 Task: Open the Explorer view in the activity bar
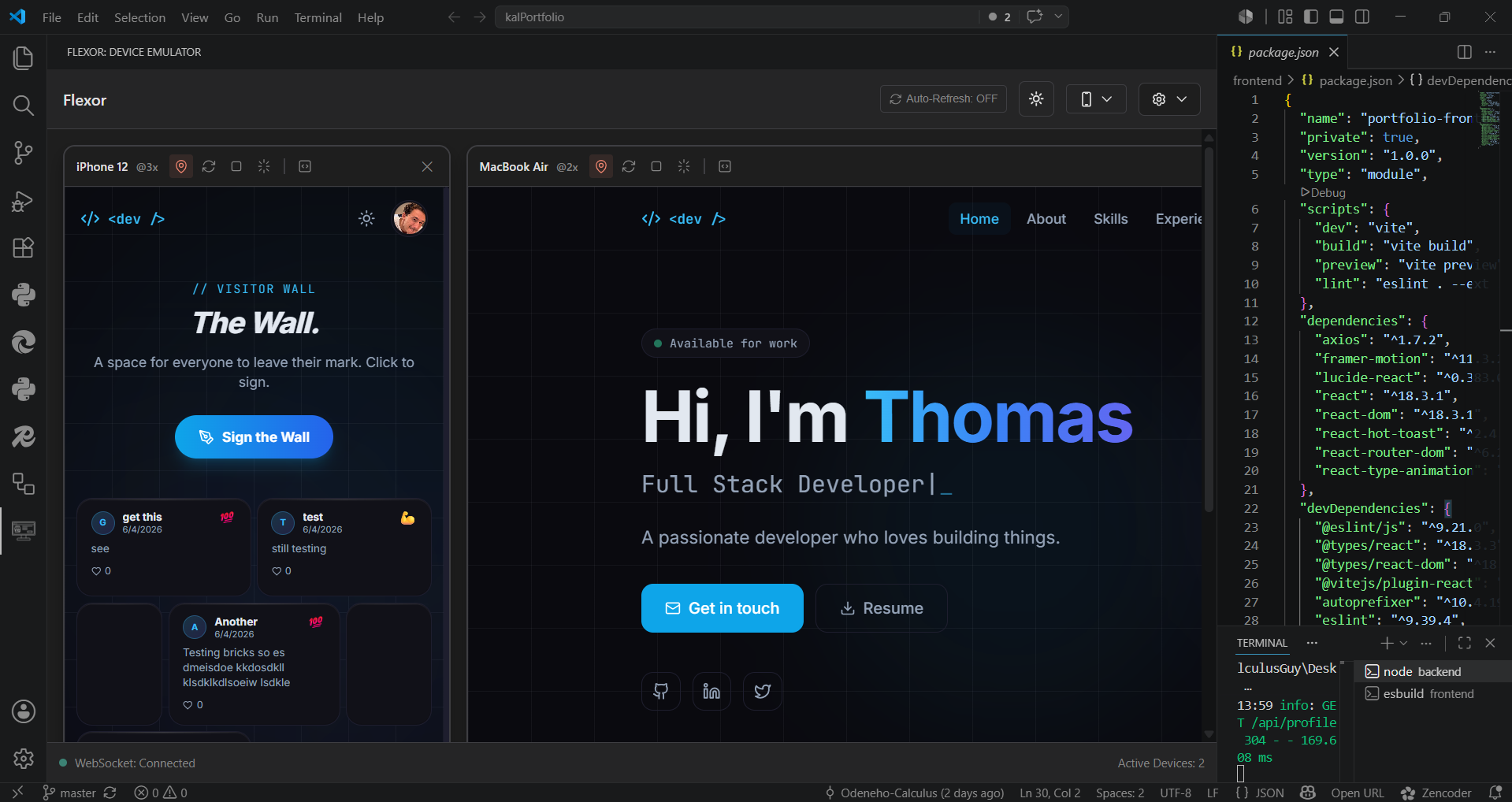pos(24,58)
